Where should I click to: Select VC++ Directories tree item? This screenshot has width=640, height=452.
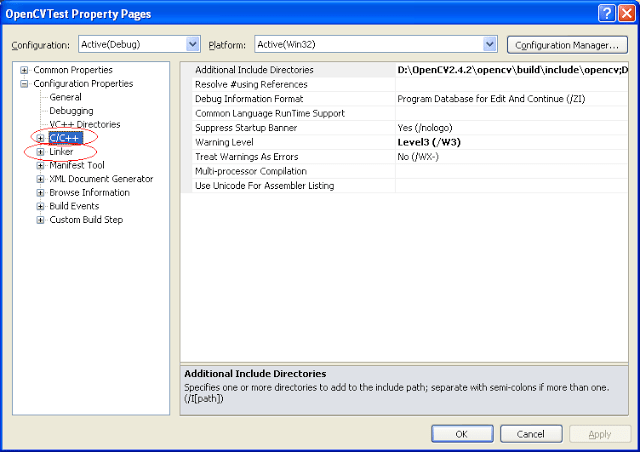84,124
